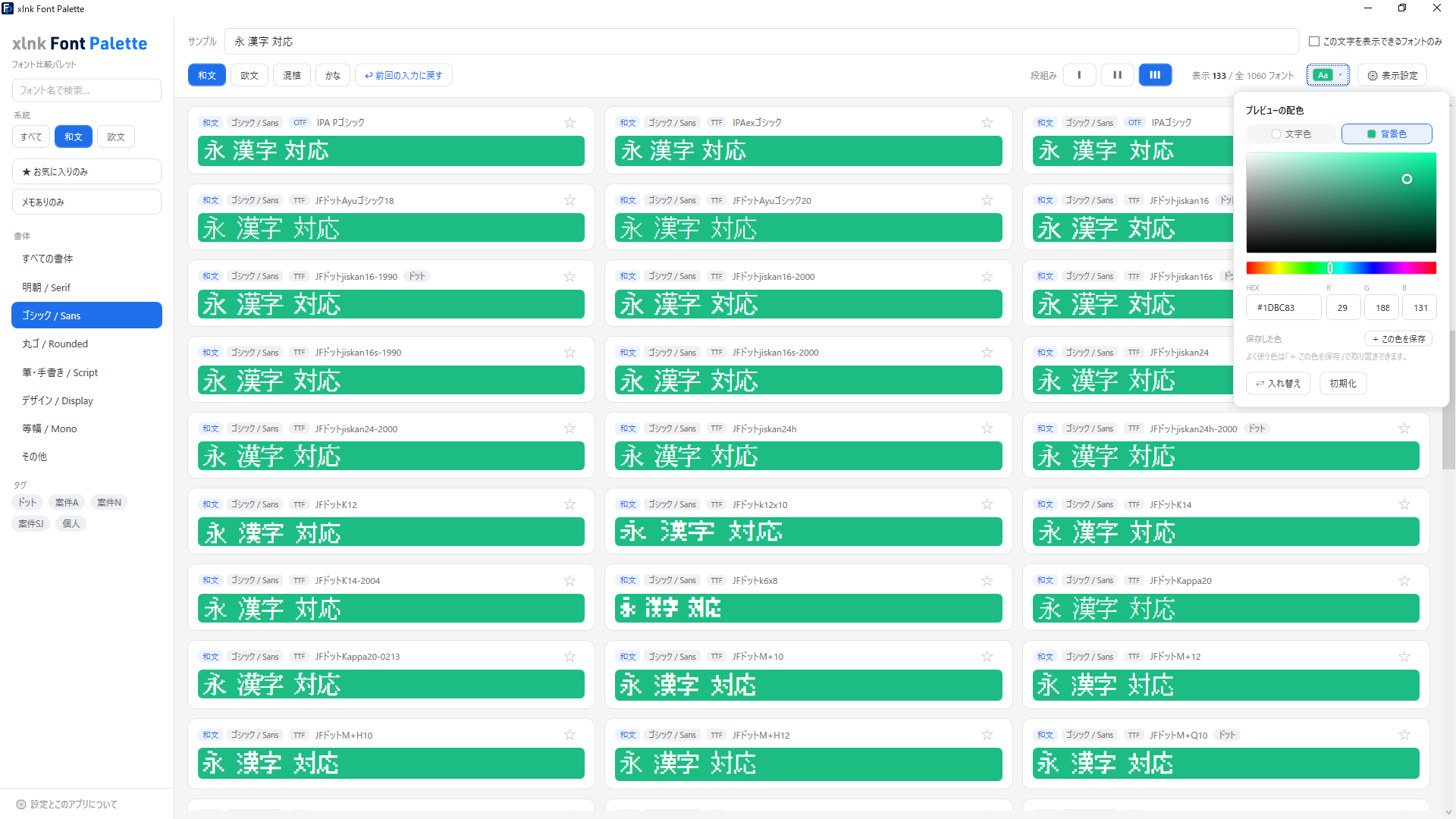This screenshot has width=1456, height=819.
Task: Star the JFドットKappa20 font card
Action: tap(1404, 581)
